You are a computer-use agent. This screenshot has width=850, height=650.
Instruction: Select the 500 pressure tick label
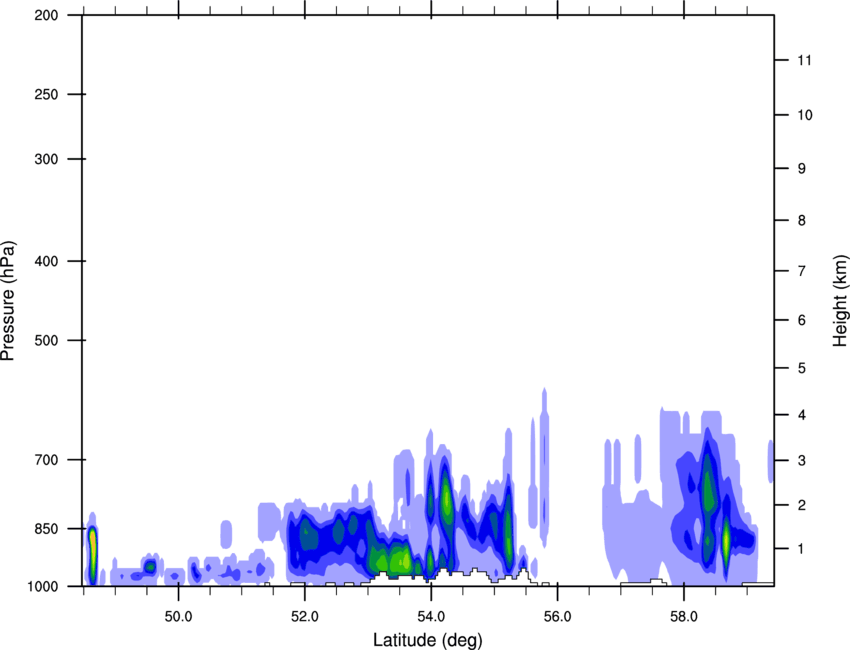pyautogui.click(x=46, y=340)
